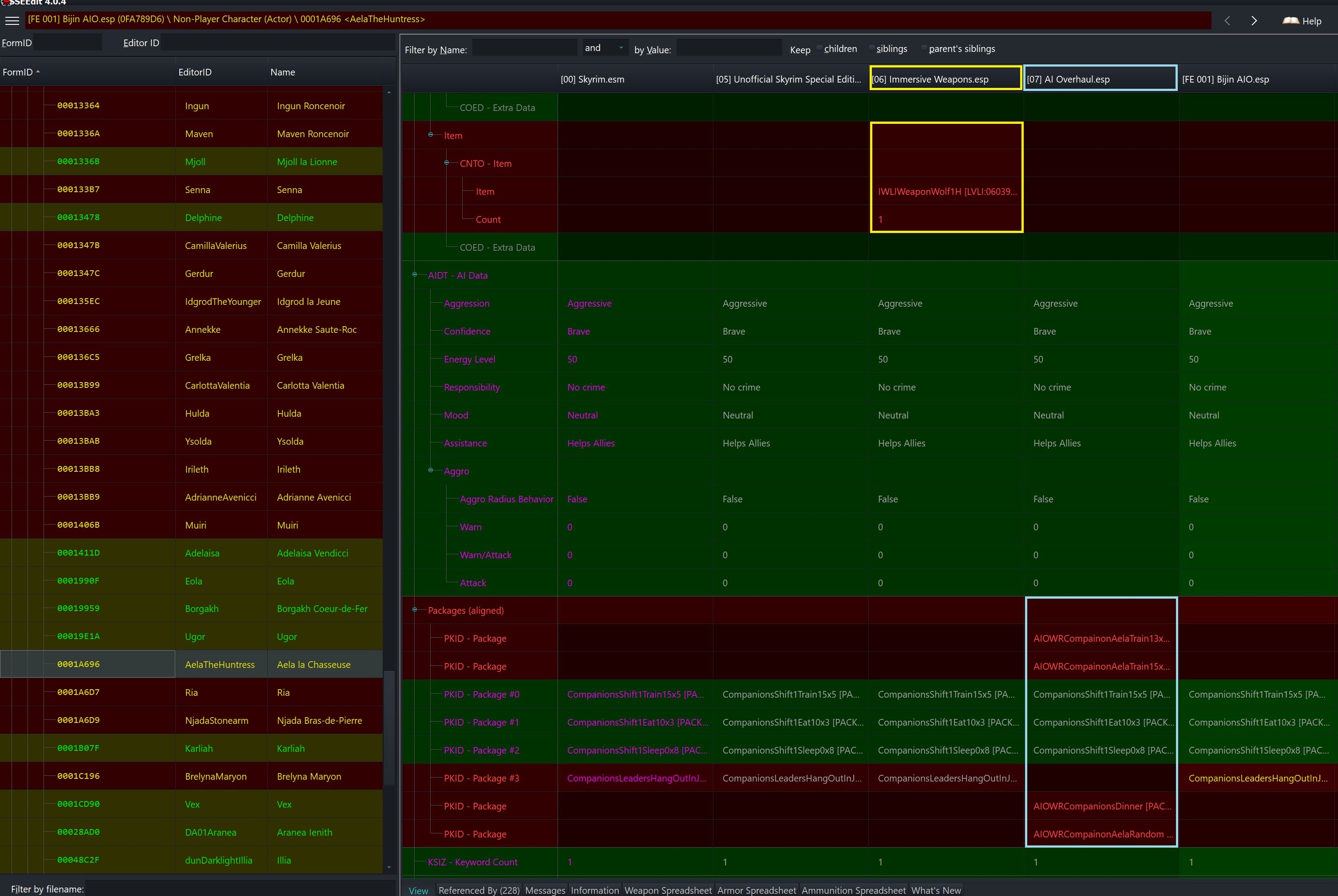Switch to the View tab
The height and width of the screenshot is (896, 1338).
418,890
